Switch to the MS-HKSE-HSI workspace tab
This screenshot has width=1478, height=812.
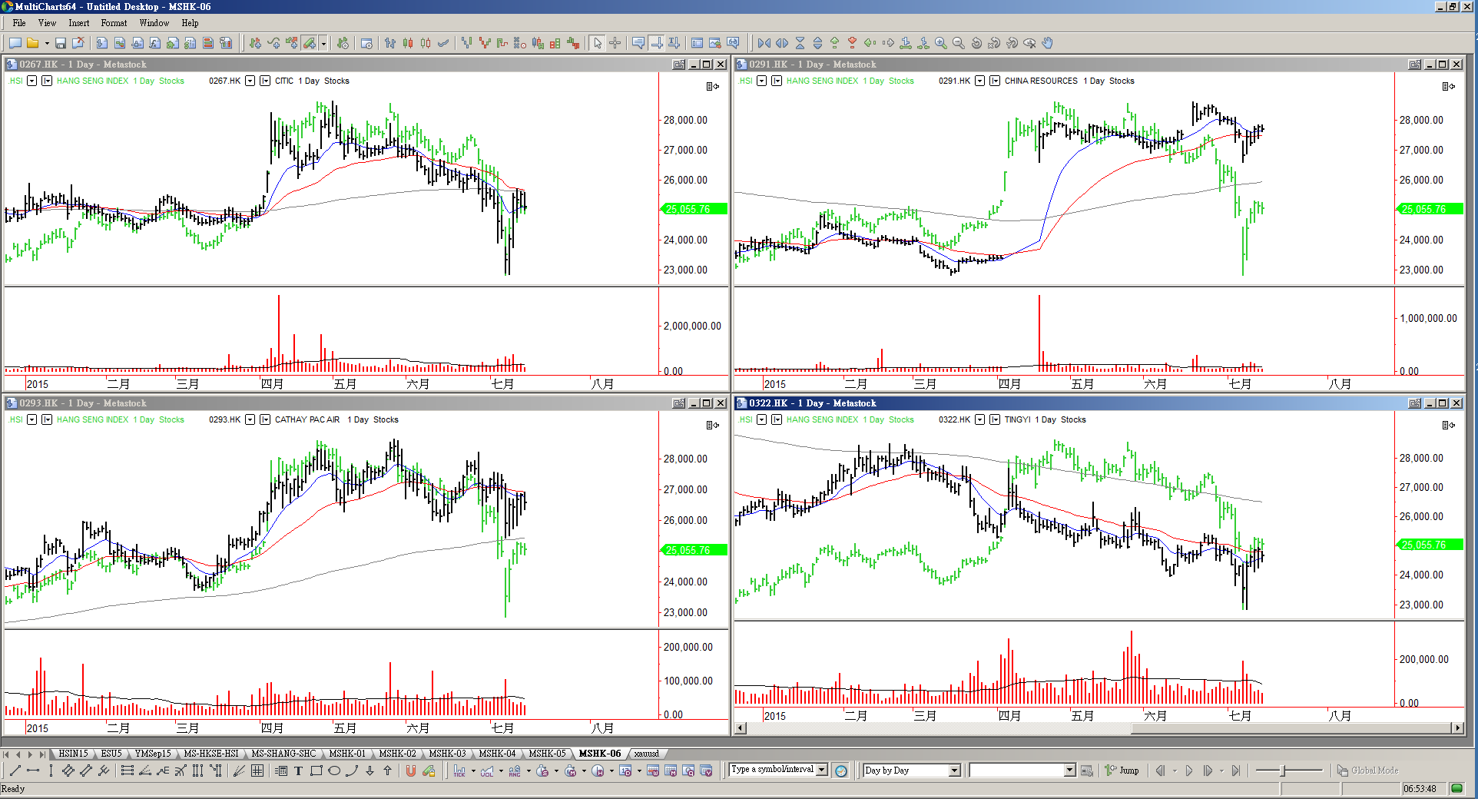pos(211,754)
